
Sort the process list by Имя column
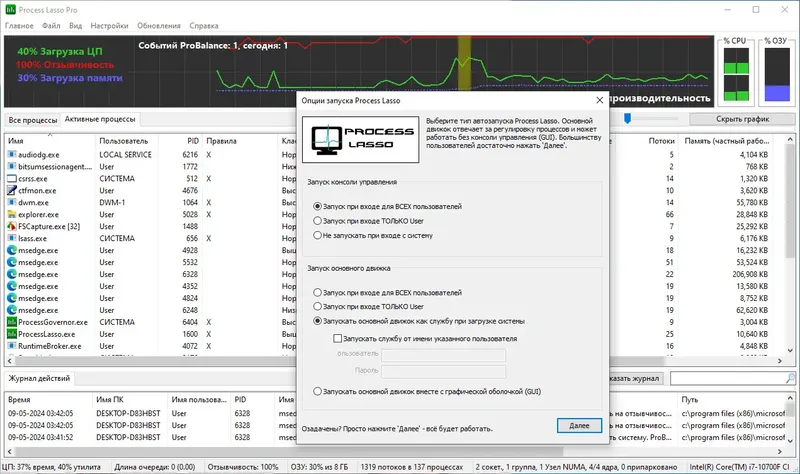[50, 141]
